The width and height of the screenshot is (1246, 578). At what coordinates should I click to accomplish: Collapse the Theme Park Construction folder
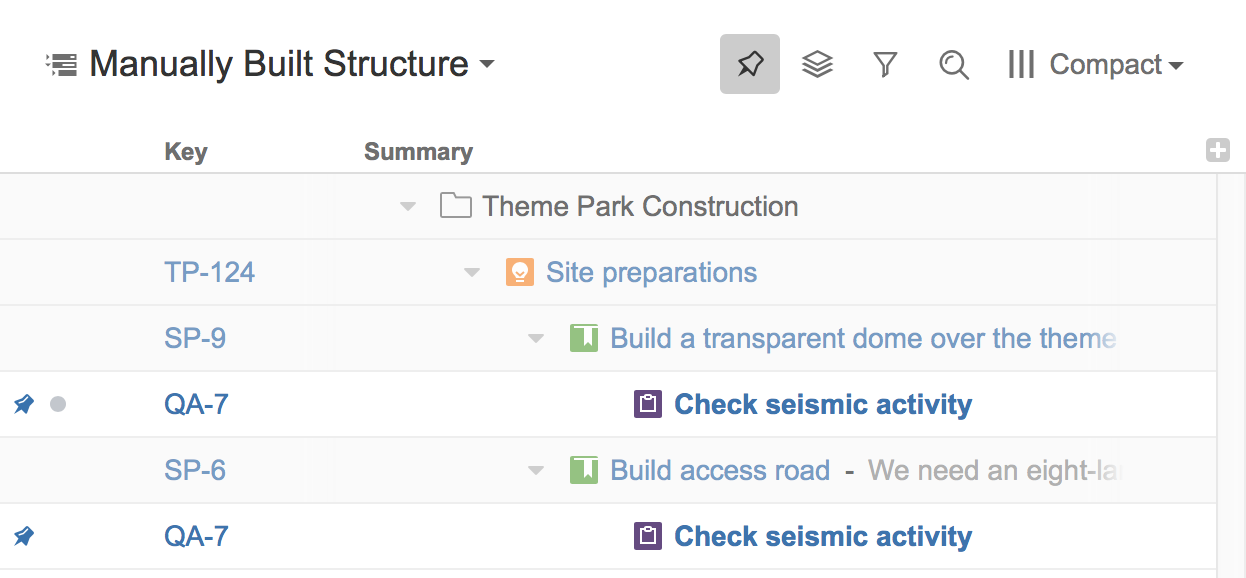tap(407, 207)
